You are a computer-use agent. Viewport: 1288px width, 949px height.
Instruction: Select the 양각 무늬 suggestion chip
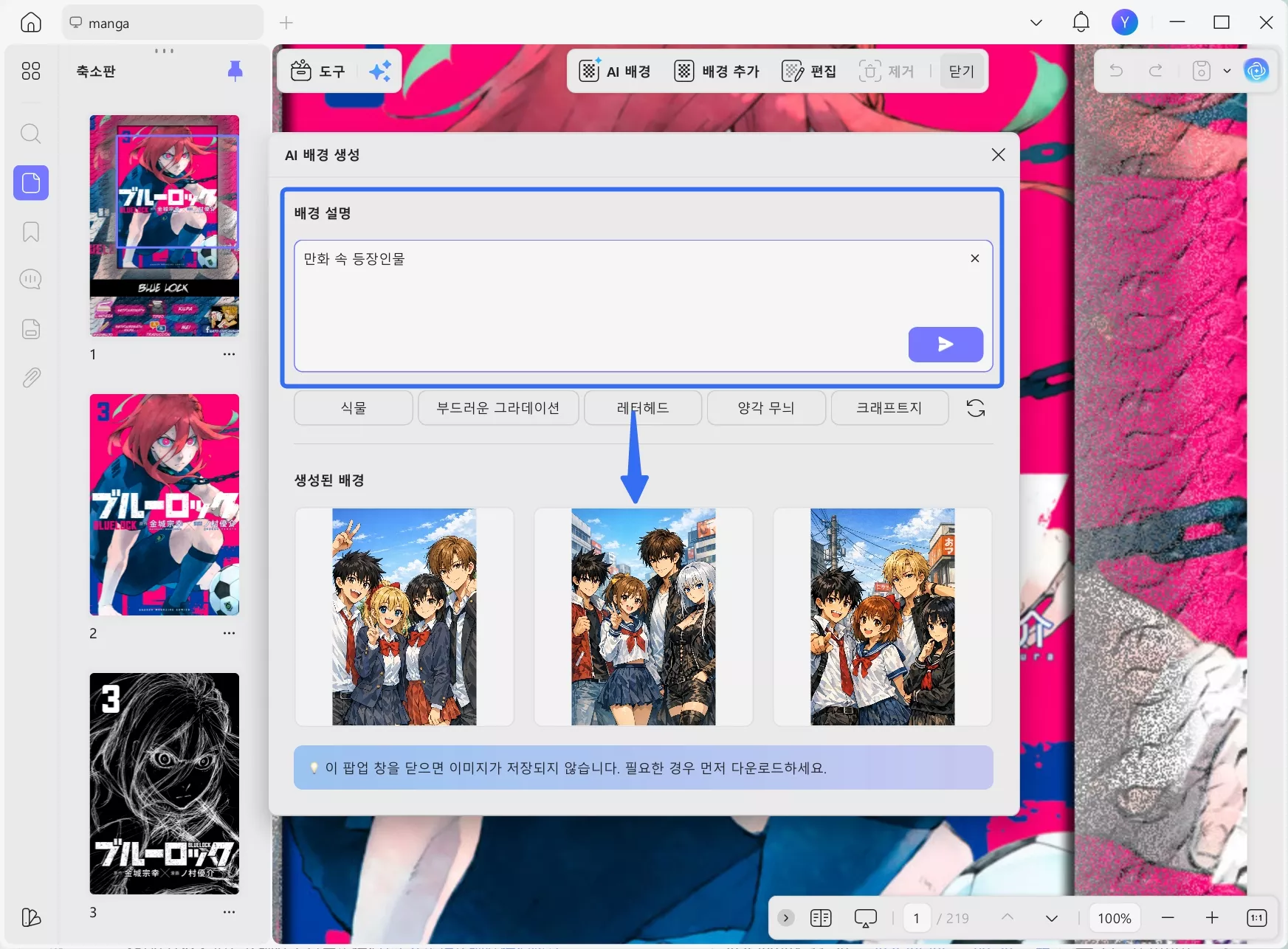[x=766, y=408]
